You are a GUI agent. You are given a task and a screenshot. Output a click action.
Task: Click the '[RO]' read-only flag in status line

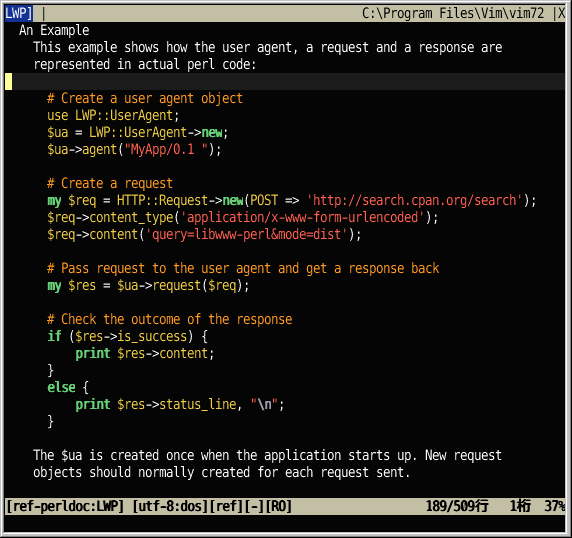278,506
